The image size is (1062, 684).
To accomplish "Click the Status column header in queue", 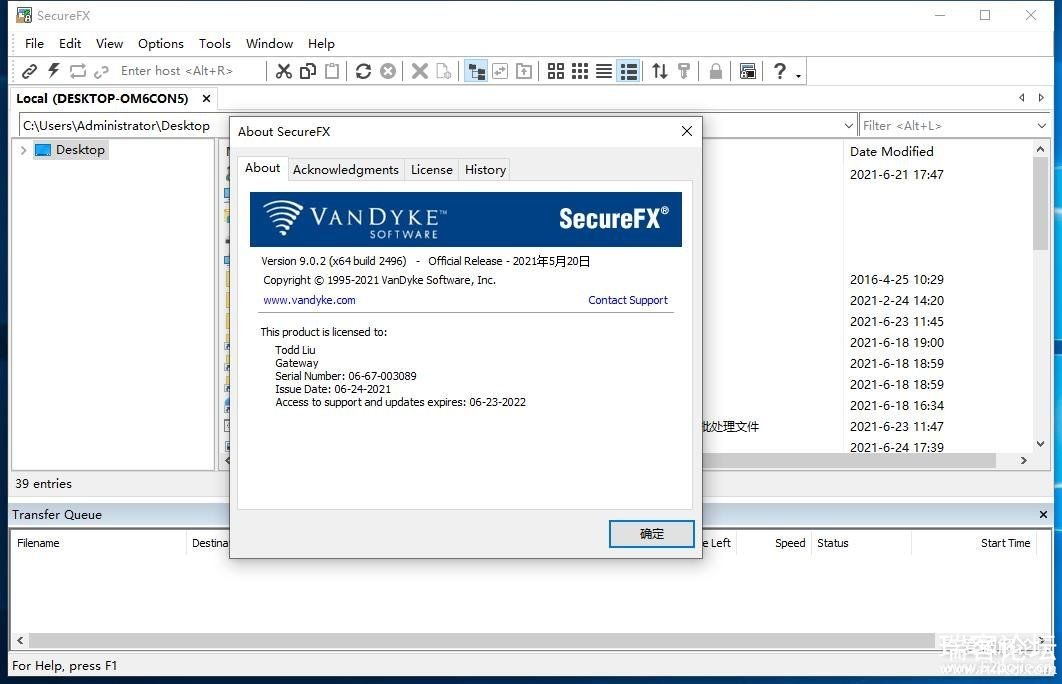I will coord(862,543).
